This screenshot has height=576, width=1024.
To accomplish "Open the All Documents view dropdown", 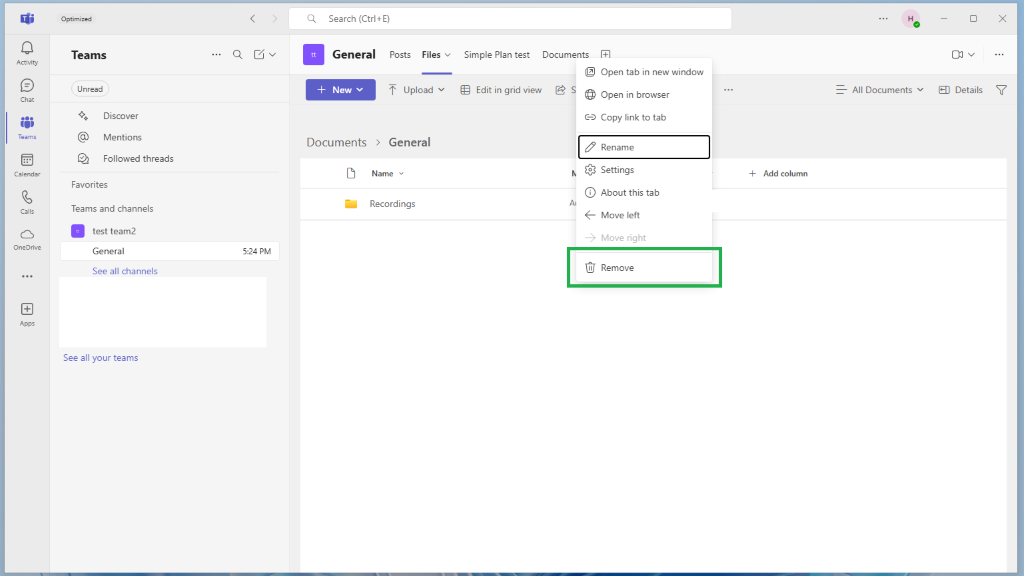I will [x=880, y=90].
